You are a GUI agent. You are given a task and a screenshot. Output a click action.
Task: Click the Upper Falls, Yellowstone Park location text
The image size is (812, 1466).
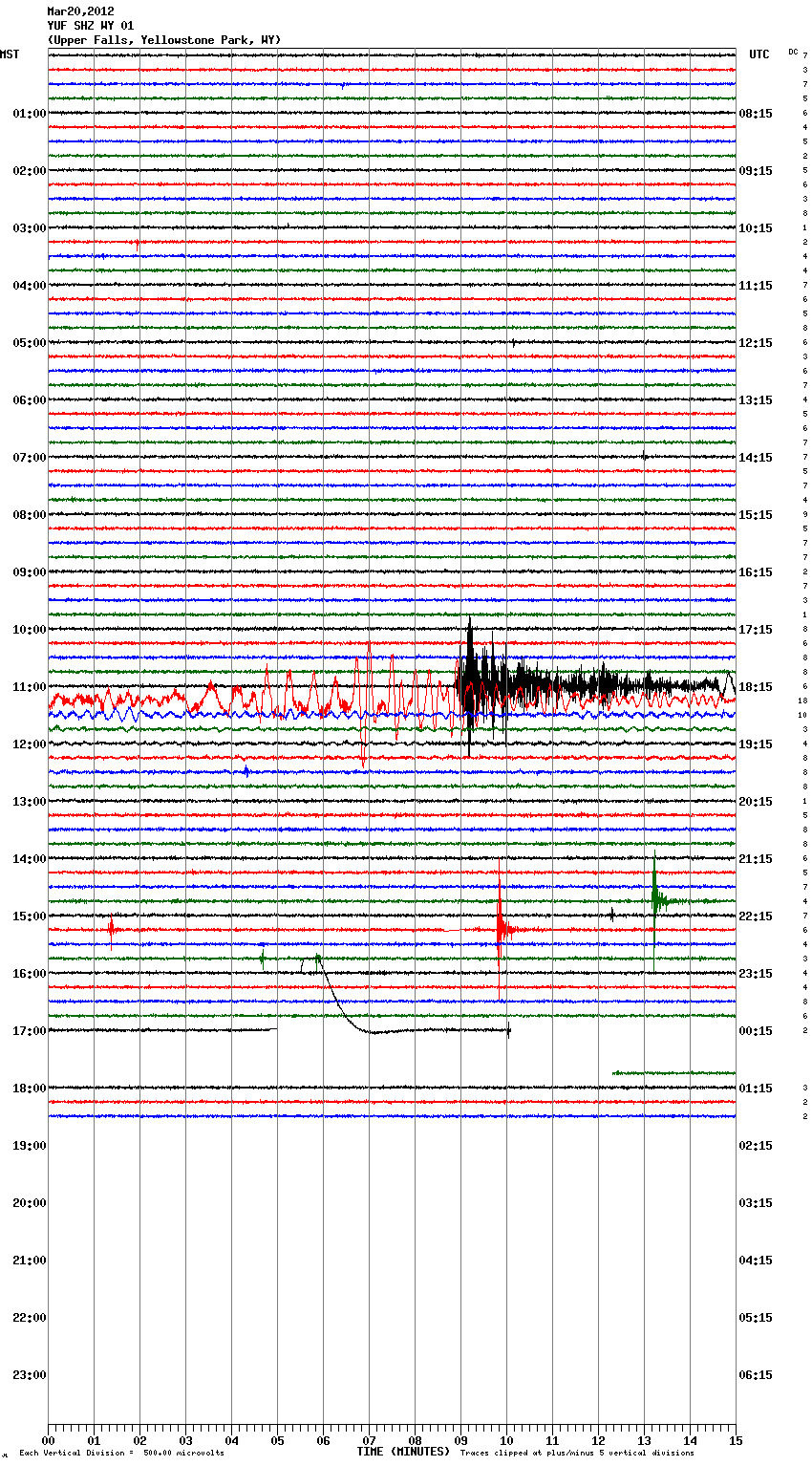(x=164, y=40)
